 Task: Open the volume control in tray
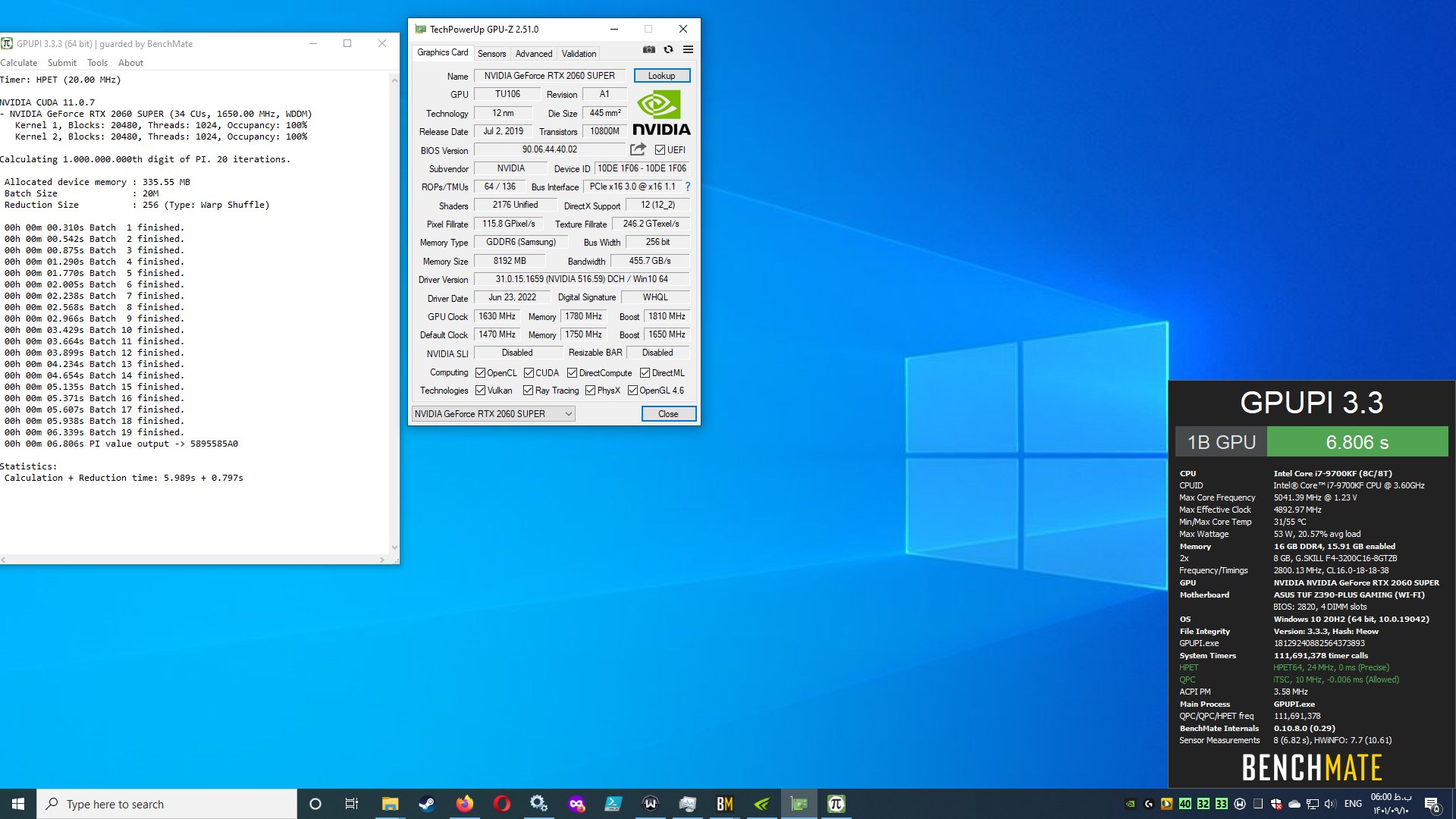pyautogui.click(x=1331, y=804)
